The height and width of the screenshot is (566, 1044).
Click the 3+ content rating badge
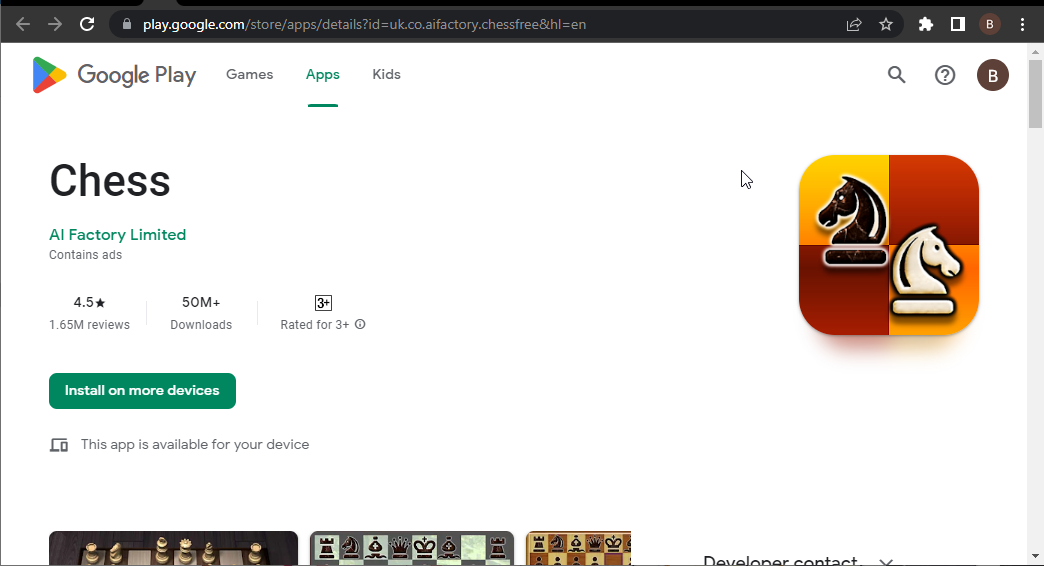tap(323, 303)
